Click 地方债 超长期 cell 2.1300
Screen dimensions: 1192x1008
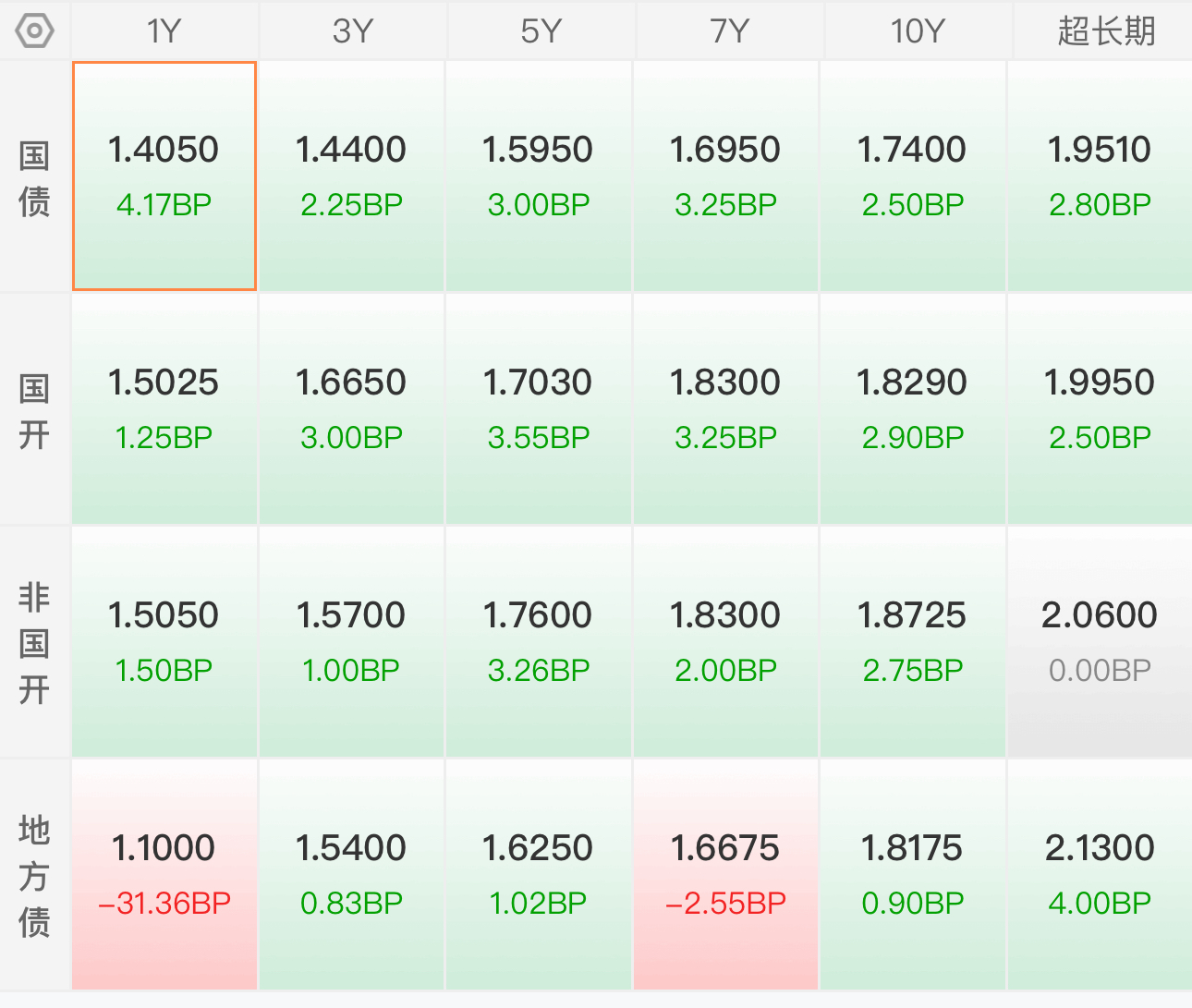[1100, 875]
